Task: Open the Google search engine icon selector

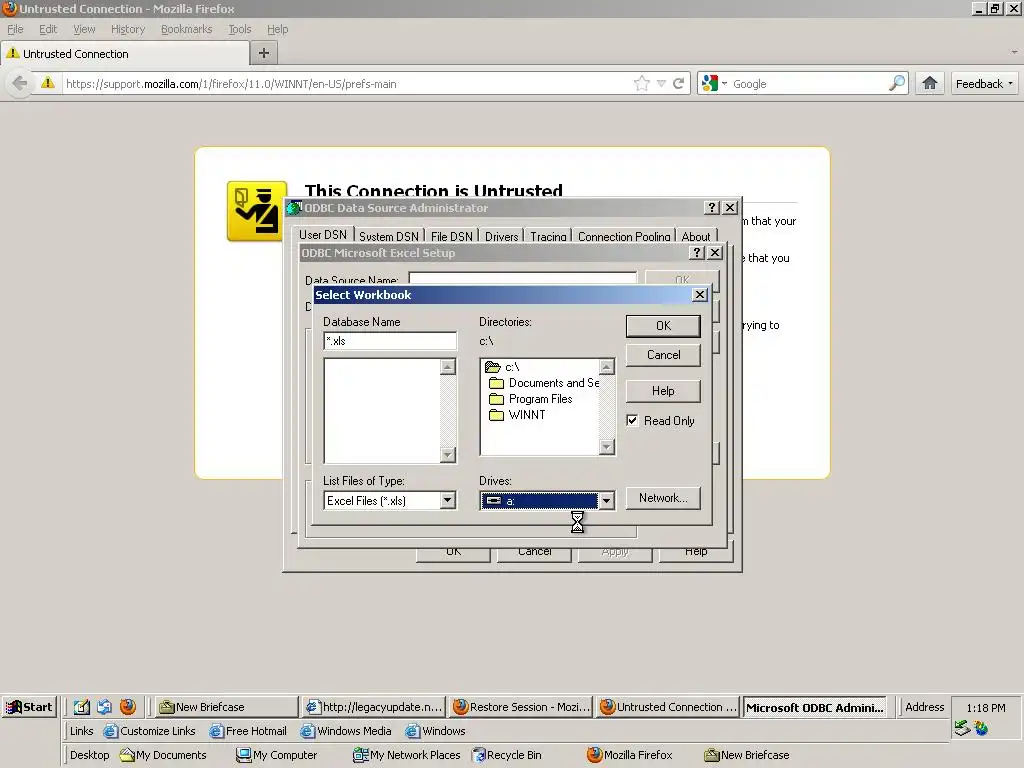Action: [714, 83]
